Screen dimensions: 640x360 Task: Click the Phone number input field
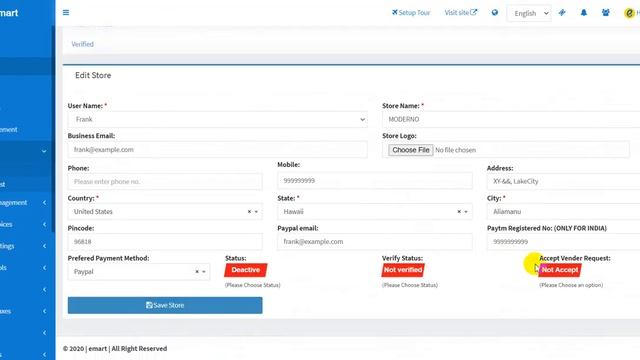coord(165,182)
